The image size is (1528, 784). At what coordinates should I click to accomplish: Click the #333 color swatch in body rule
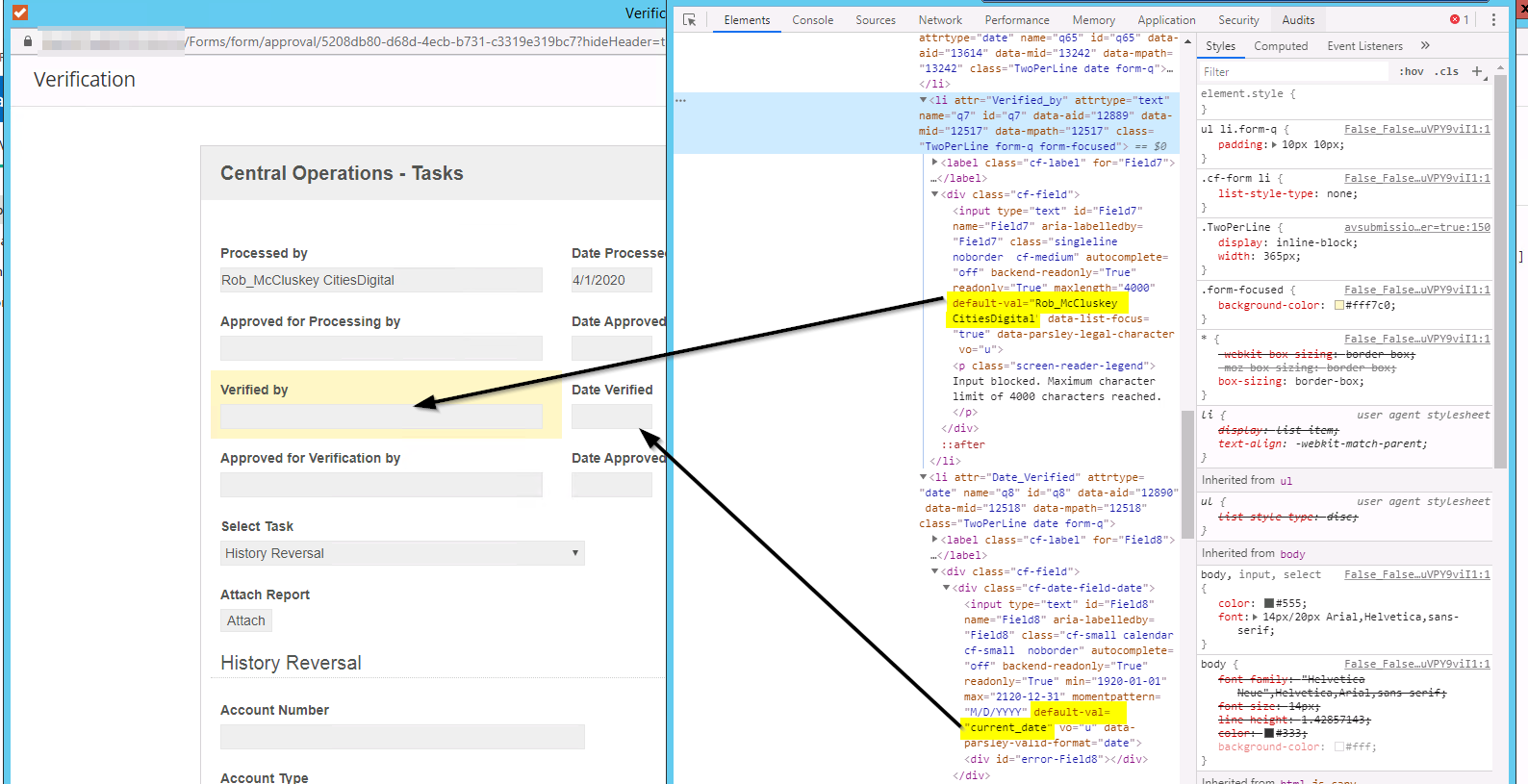click(1269, 734)
